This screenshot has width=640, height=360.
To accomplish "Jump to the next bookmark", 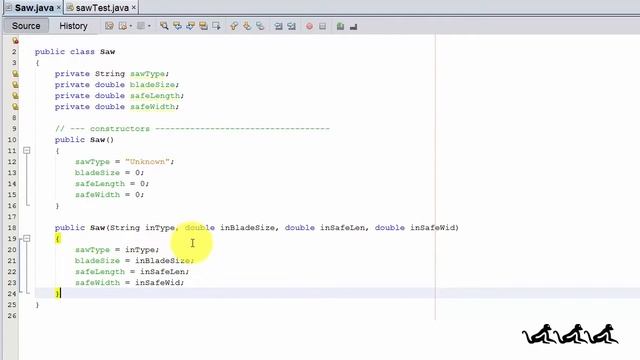I will click(x=247, y=26).
